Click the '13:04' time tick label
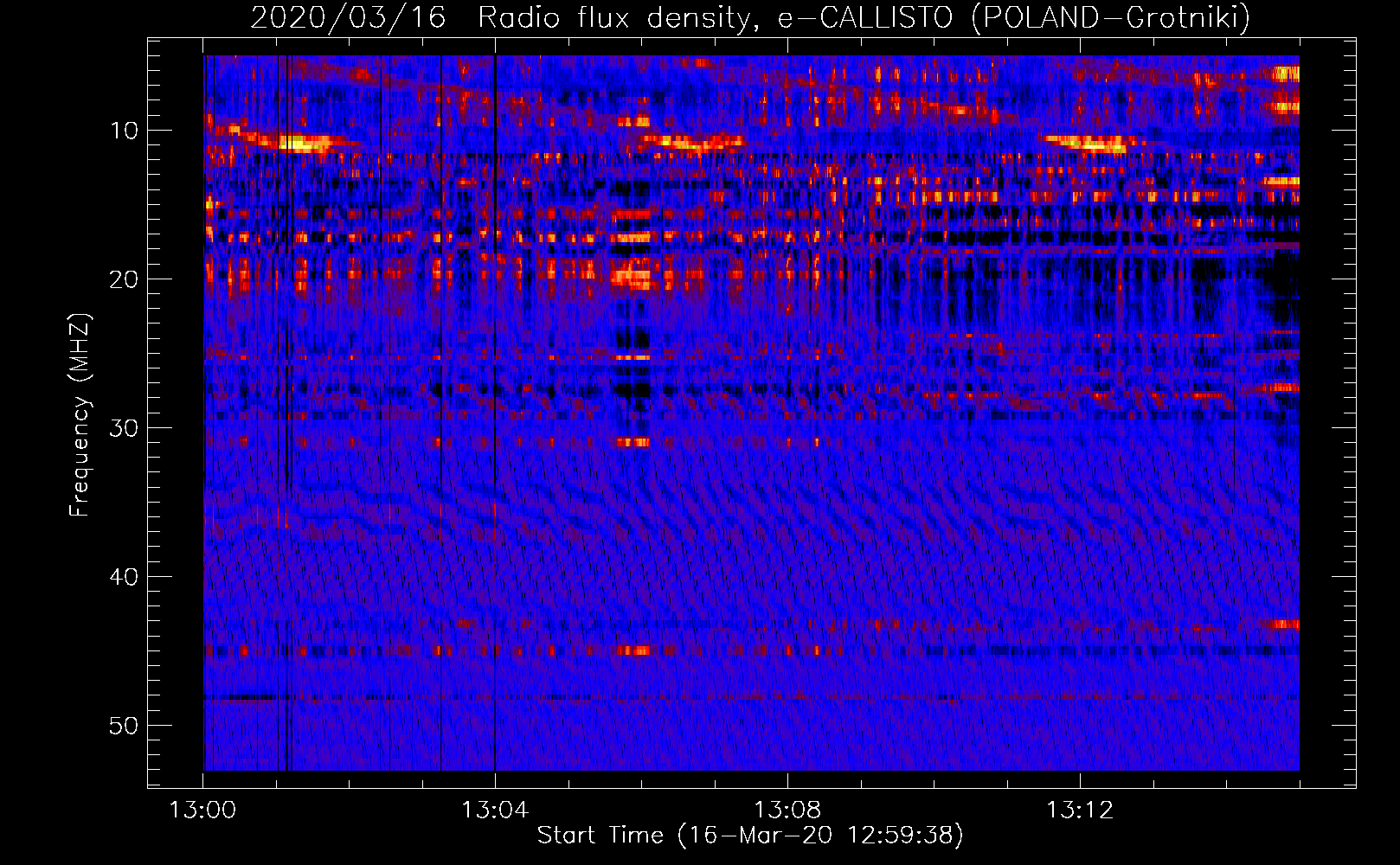The width and height of the screenshot is (1400, 865). (495, 811)
